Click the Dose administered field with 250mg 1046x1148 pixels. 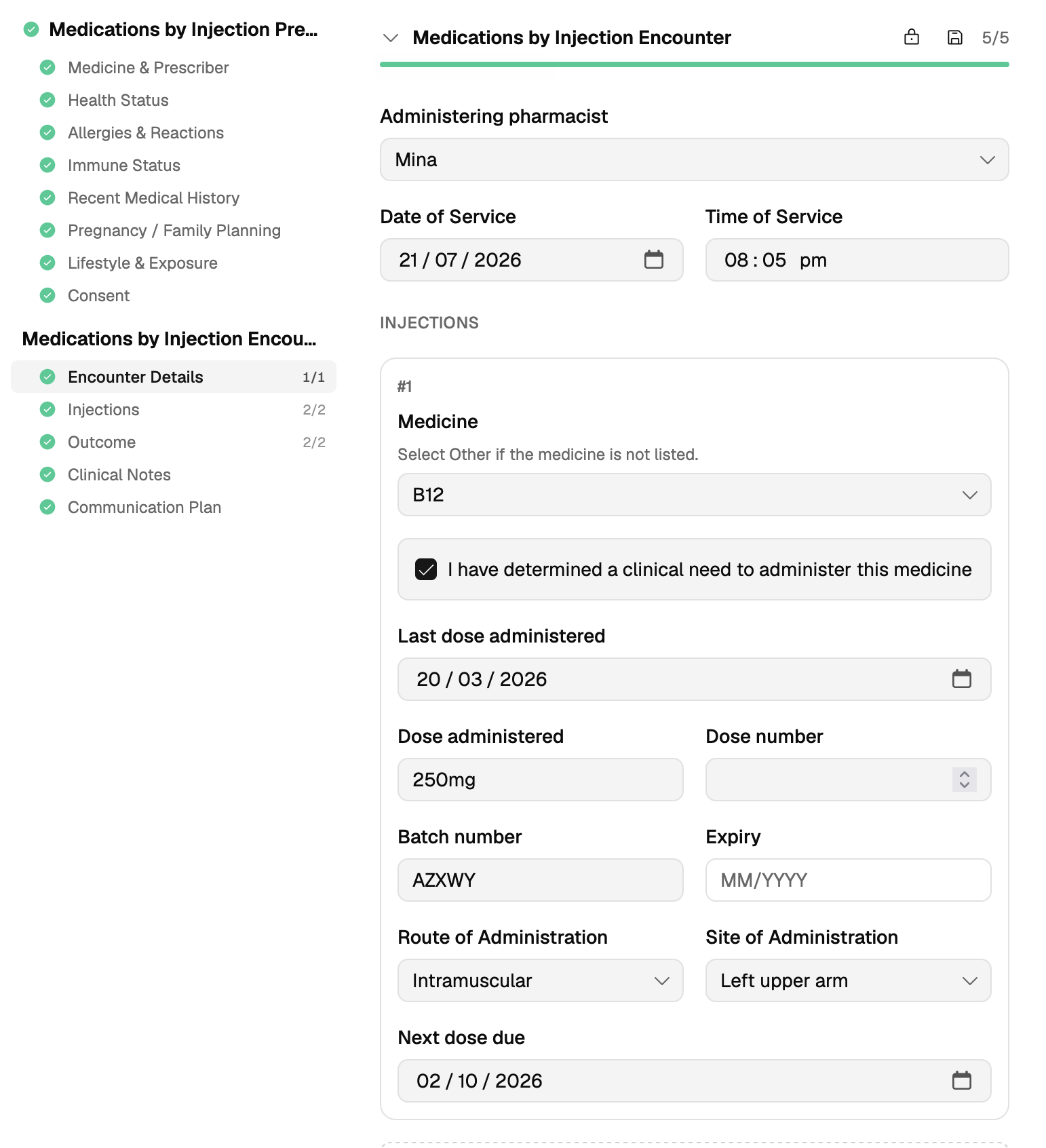tap(540, 780)
